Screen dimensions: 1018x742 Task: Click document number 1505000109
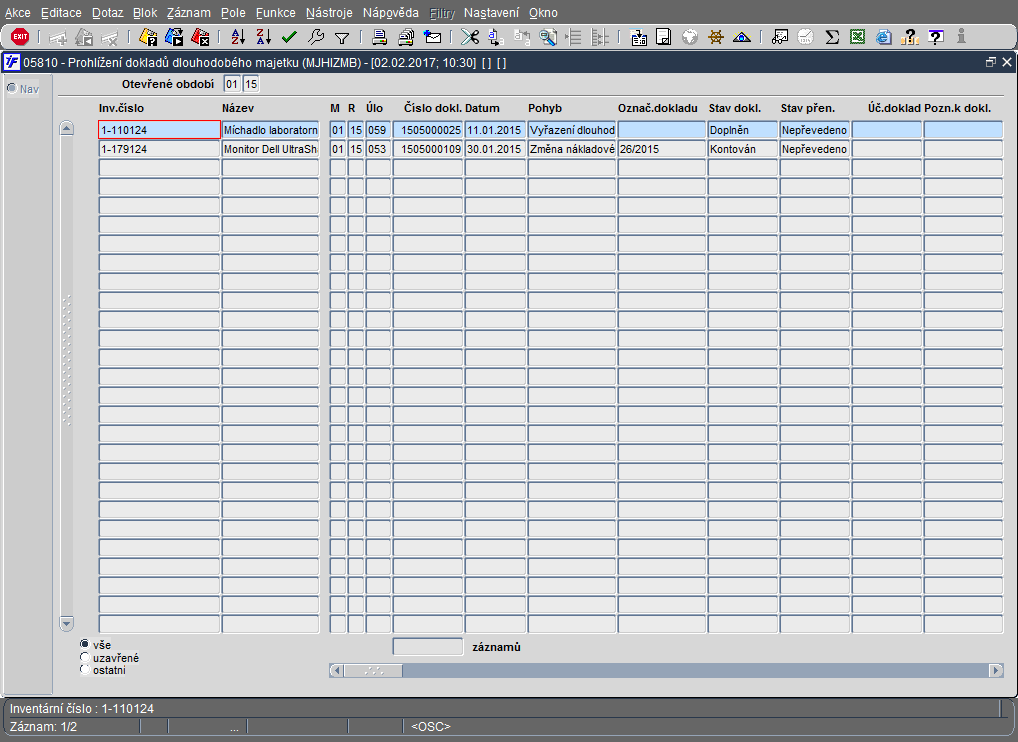tap(428, 149)
